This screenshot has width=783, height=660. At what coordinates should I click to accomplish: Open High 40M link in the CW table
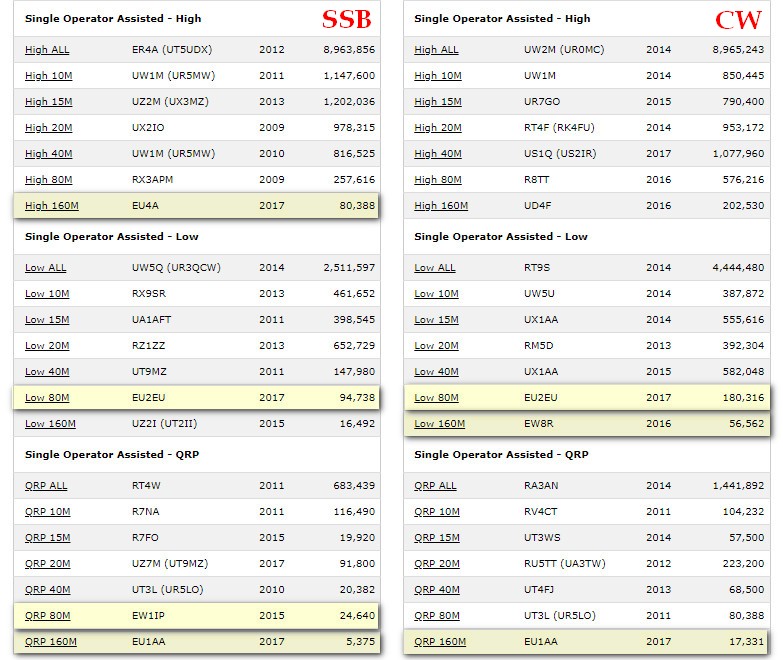tap(437, 154)
